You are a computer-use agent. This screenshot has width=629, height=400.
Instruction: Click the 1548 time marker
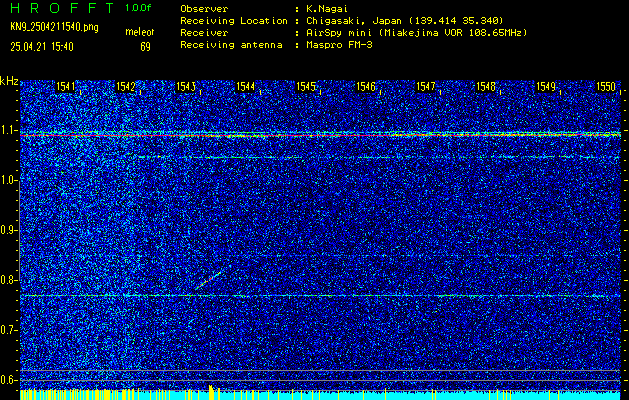point(486,87)
